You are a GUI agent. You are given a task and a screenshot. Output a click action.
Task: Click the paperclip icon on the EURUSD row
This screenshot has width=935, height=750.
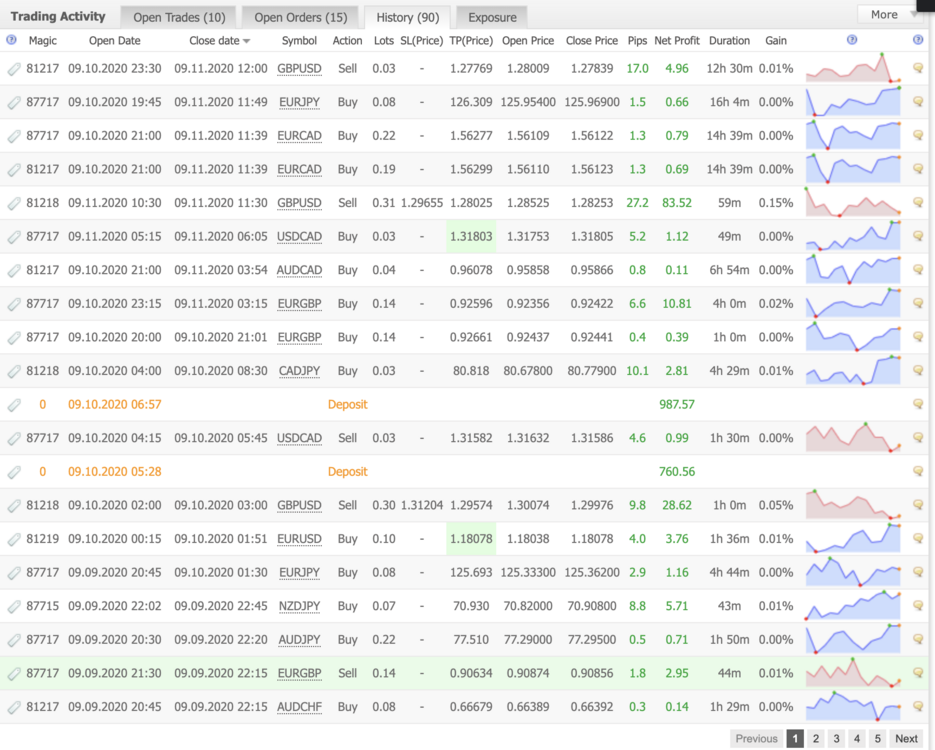pos(14,540)
